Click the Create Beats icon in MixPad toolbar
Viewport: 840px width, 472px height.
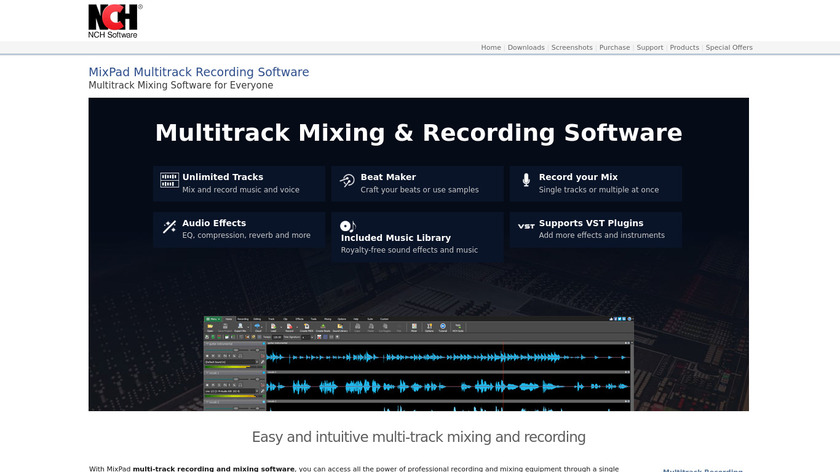click(x=323, y=327)
